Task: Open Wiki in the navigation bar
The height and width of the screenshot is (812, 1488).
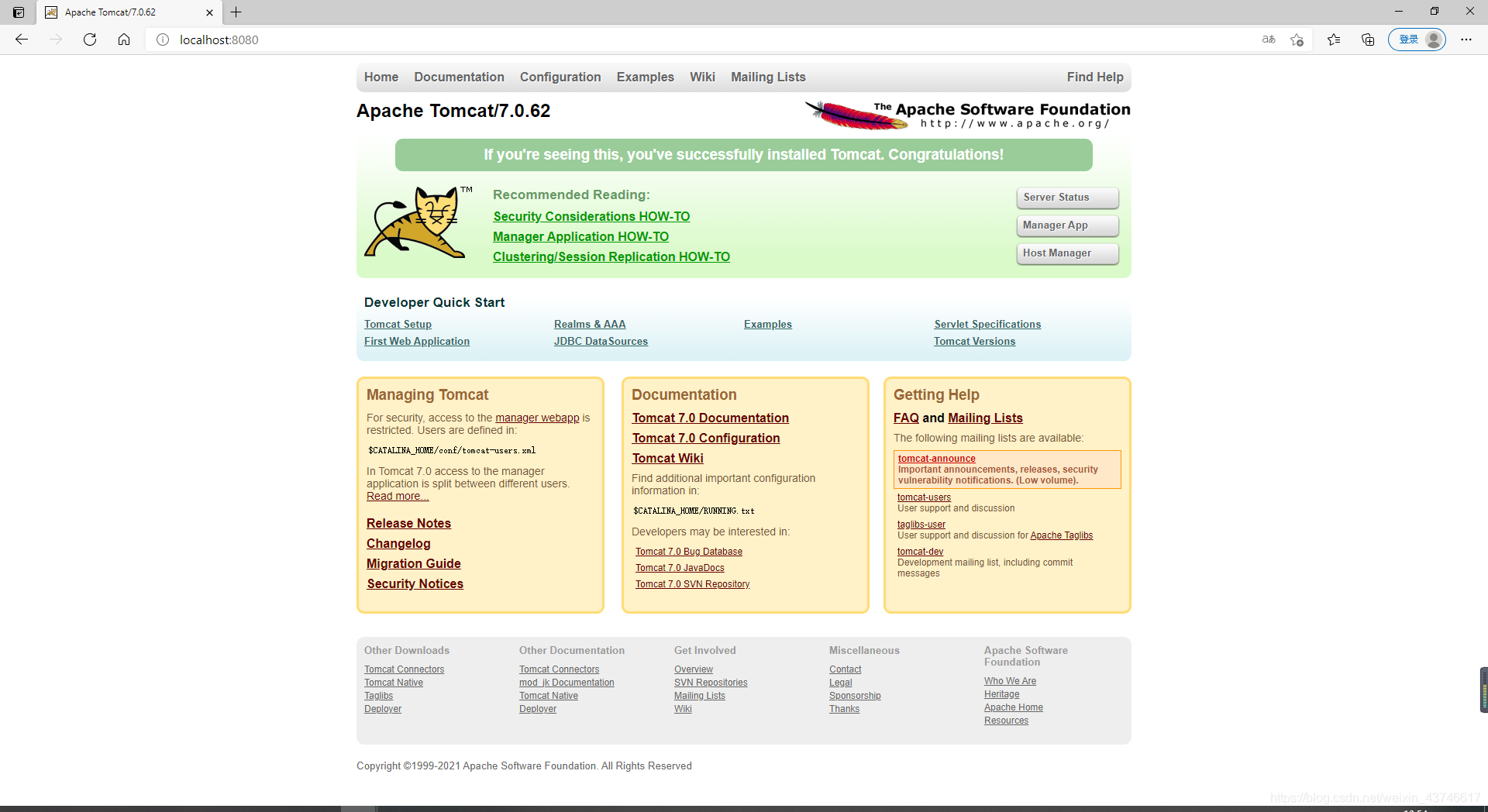Action: [702, 77]
